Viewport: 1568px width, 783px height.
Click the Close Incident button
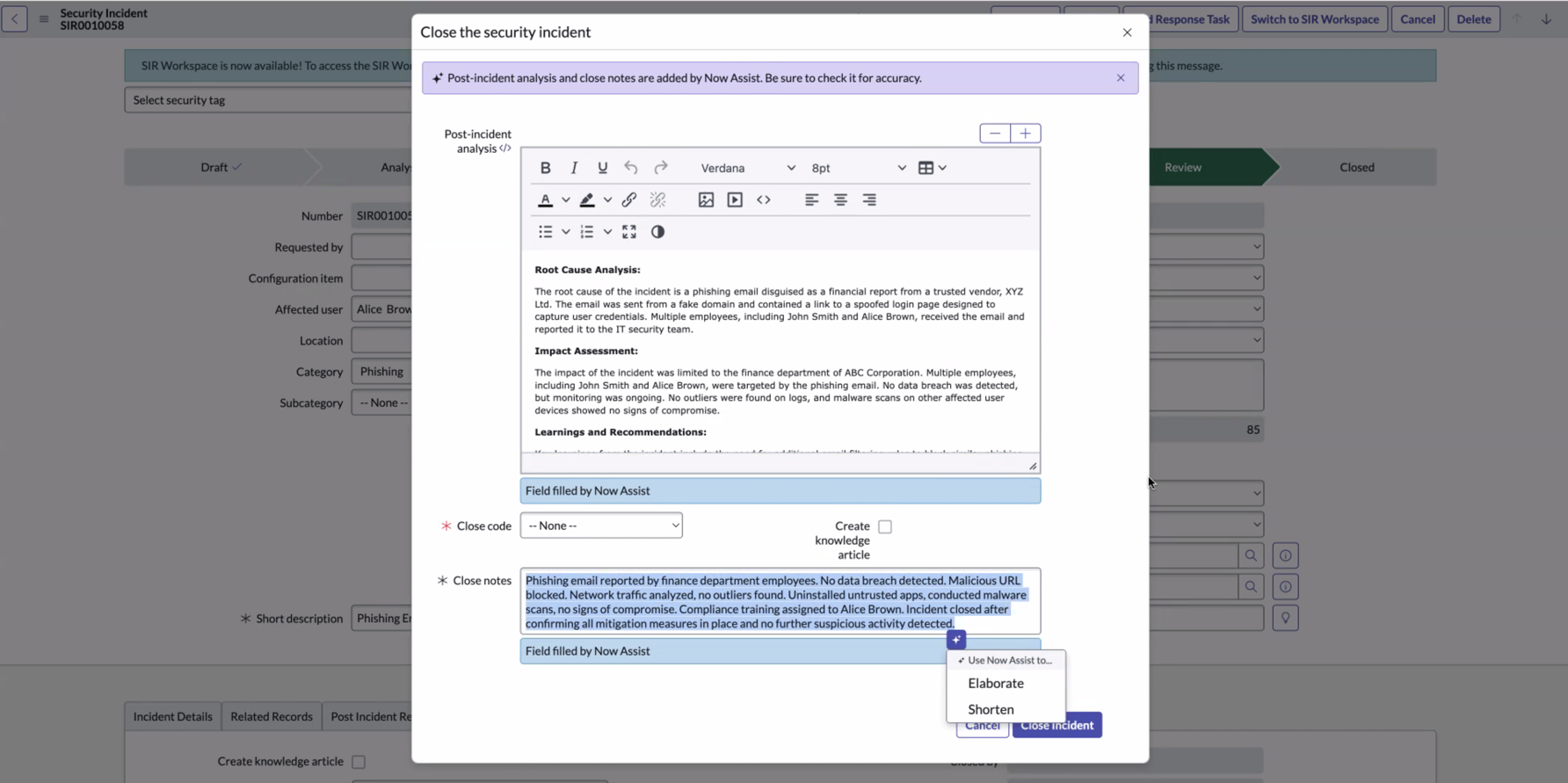pyautogui.click(x=1057, y=725)
